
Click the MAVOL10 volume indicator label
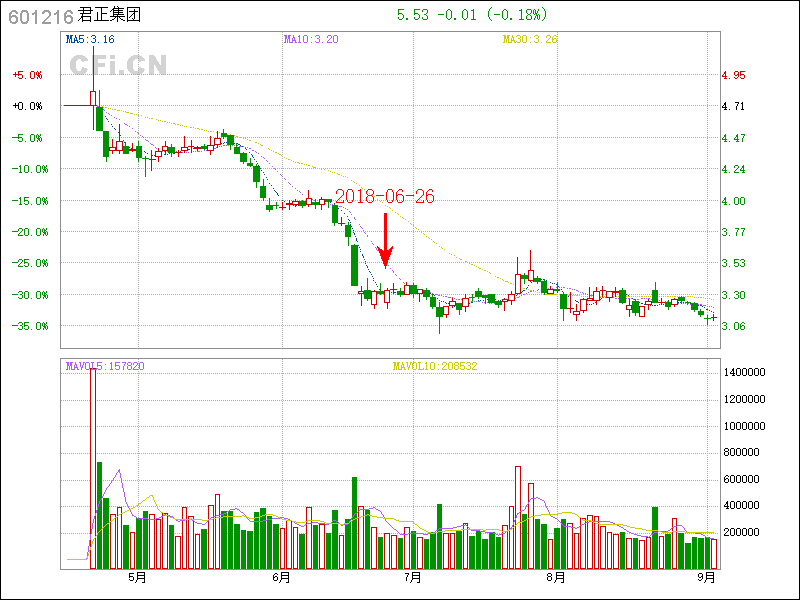tap(435, 366)
